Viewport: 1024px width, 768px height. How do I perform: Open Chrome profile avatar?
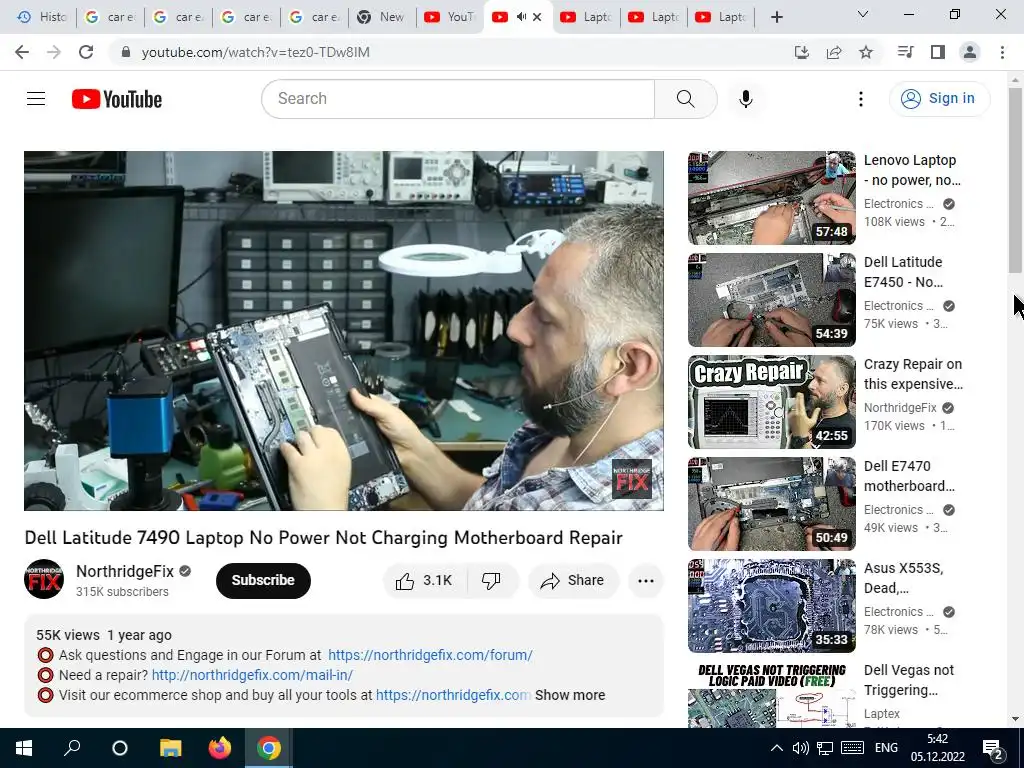tap(970, 52)
